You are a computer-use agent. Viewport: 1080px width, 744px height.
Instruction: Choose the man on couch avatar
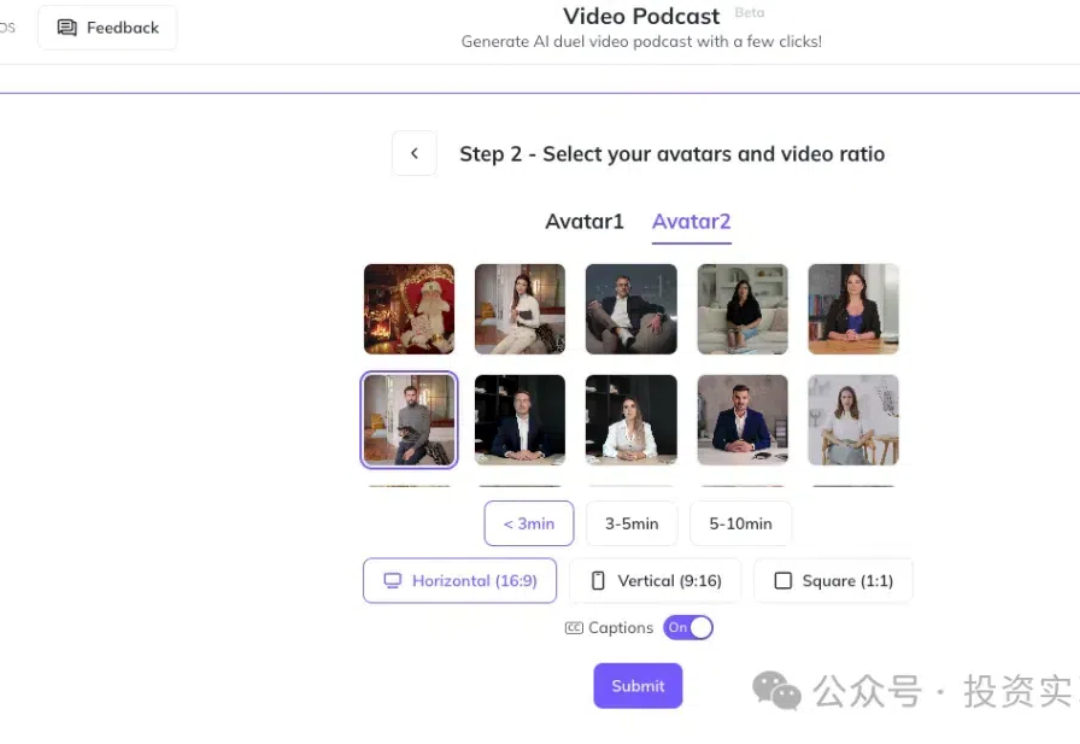tap(631, 309)
